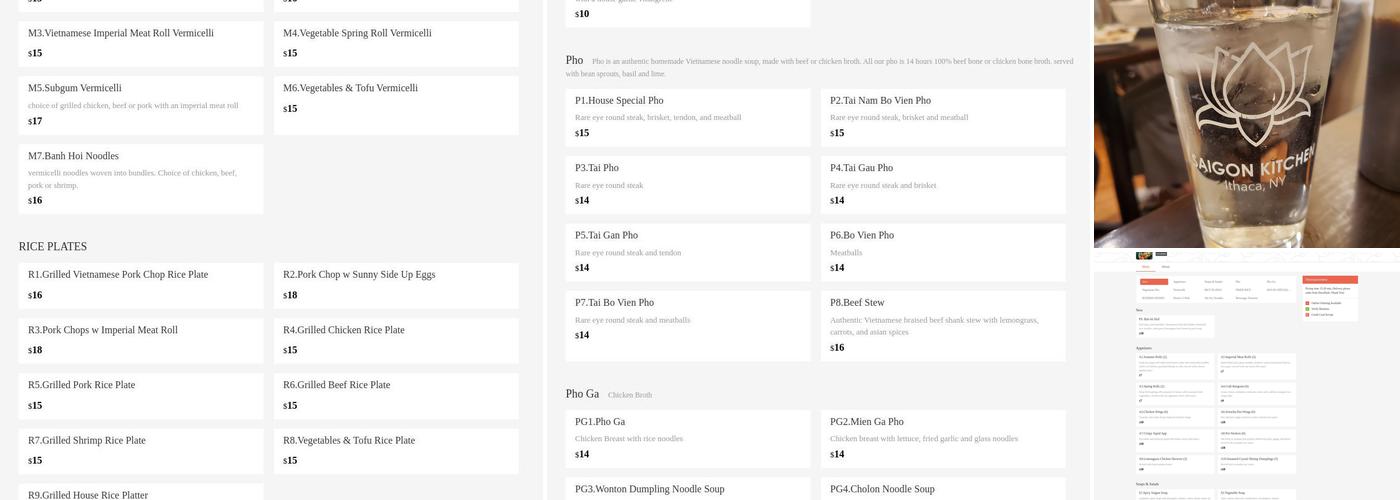The width and height of the screenshot is (1400, 500).
Task: Select R6.Grilled Beef Rice Plate
Action: (396, 395)
